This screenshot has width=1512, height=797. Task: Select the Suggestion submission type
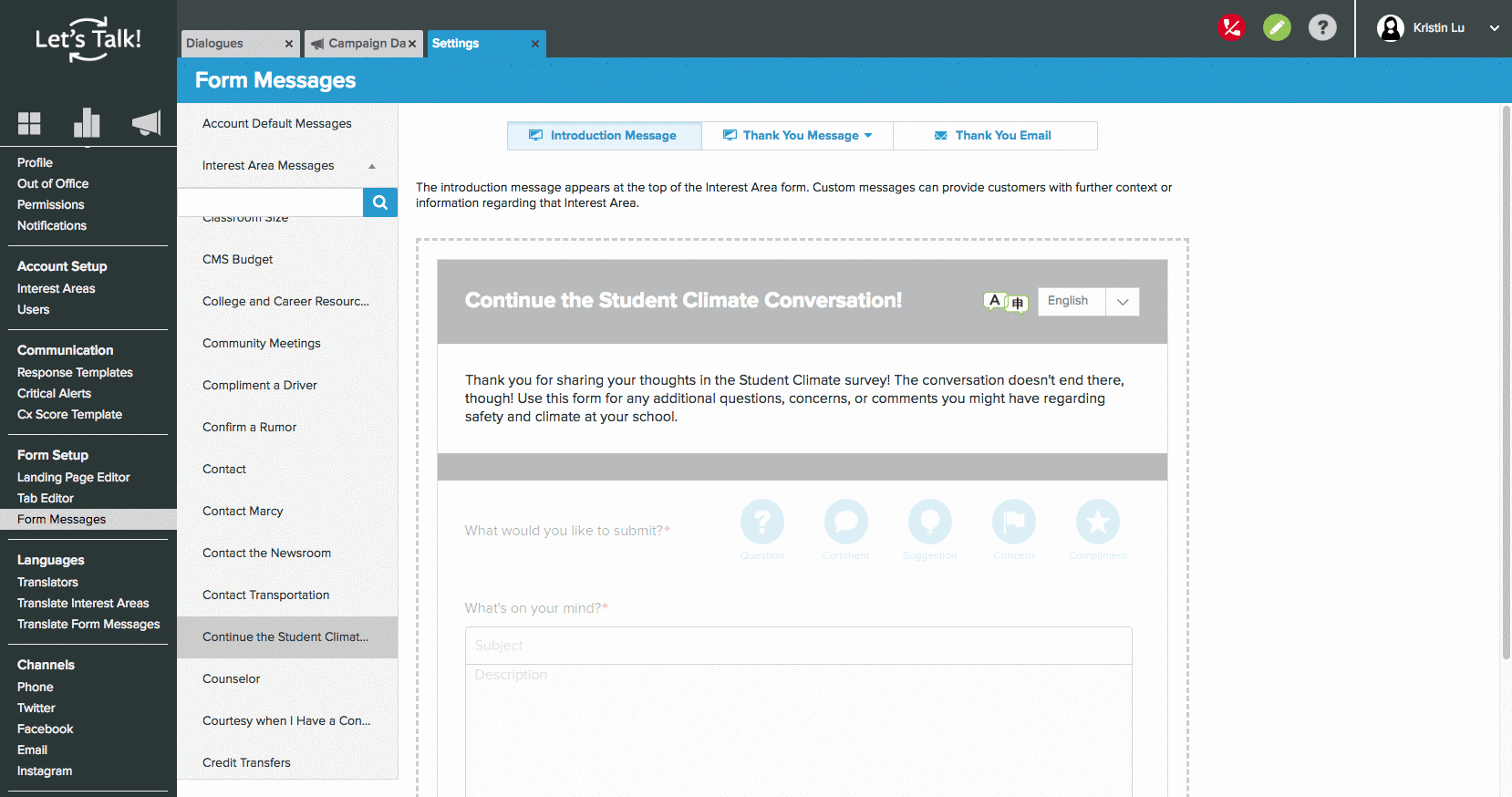pyautogui.click(x=929, y=522)
